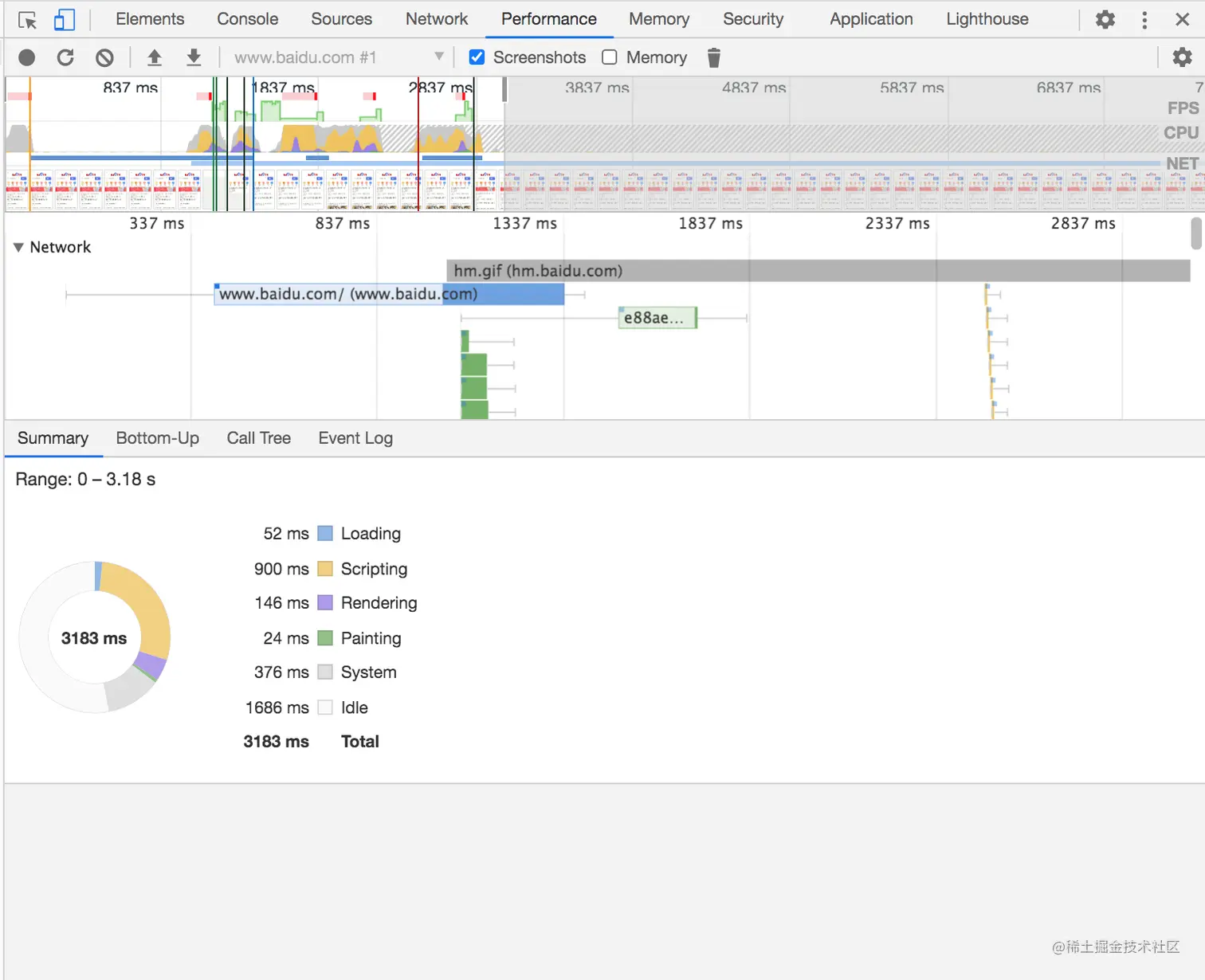Click the Loading blue color swatch
This screenshot has height=980, width=1205.
(x=325, y=534)
